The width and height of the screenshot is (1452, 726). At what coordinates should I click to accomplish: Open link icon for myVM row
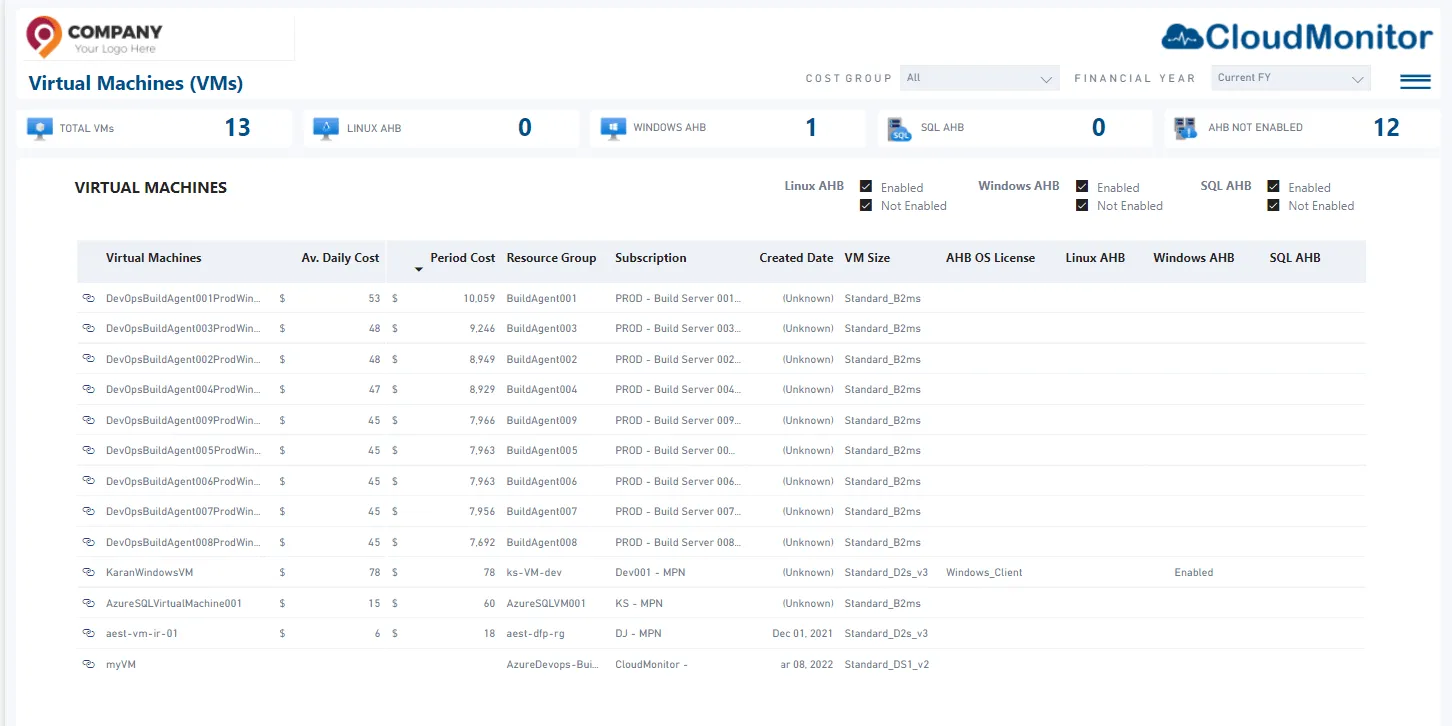88,664
